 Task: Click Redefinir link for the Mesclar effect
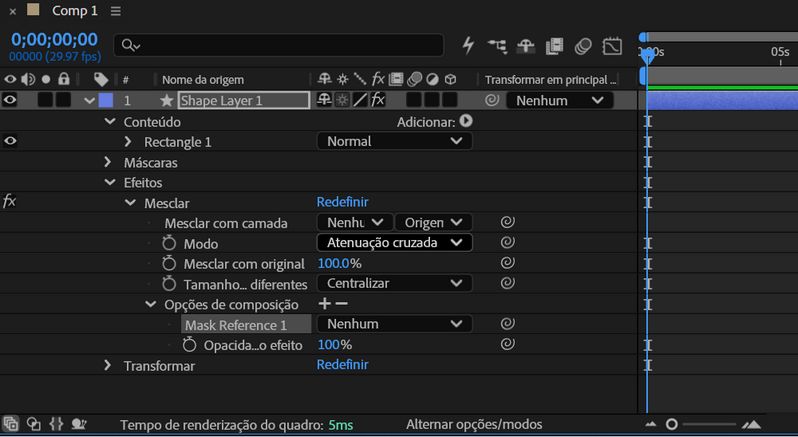coord(343,202)
